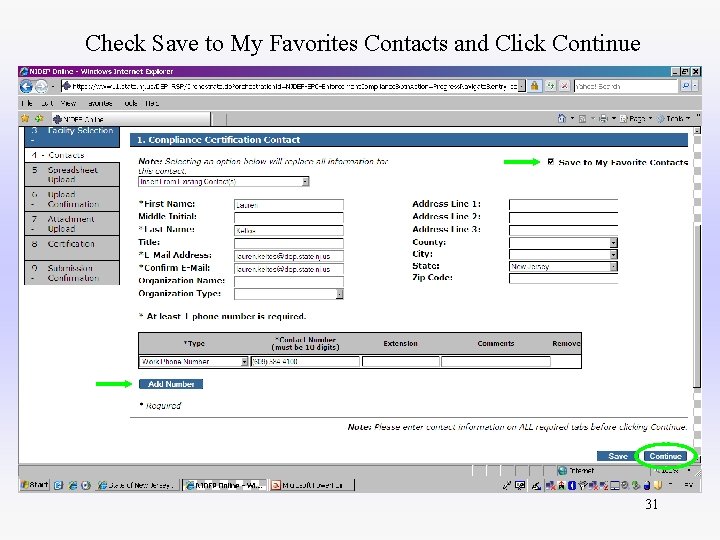This screenshot has width=720, height=540.
Task: Click the Address Line 1 field
Action: tap(563, 205)
